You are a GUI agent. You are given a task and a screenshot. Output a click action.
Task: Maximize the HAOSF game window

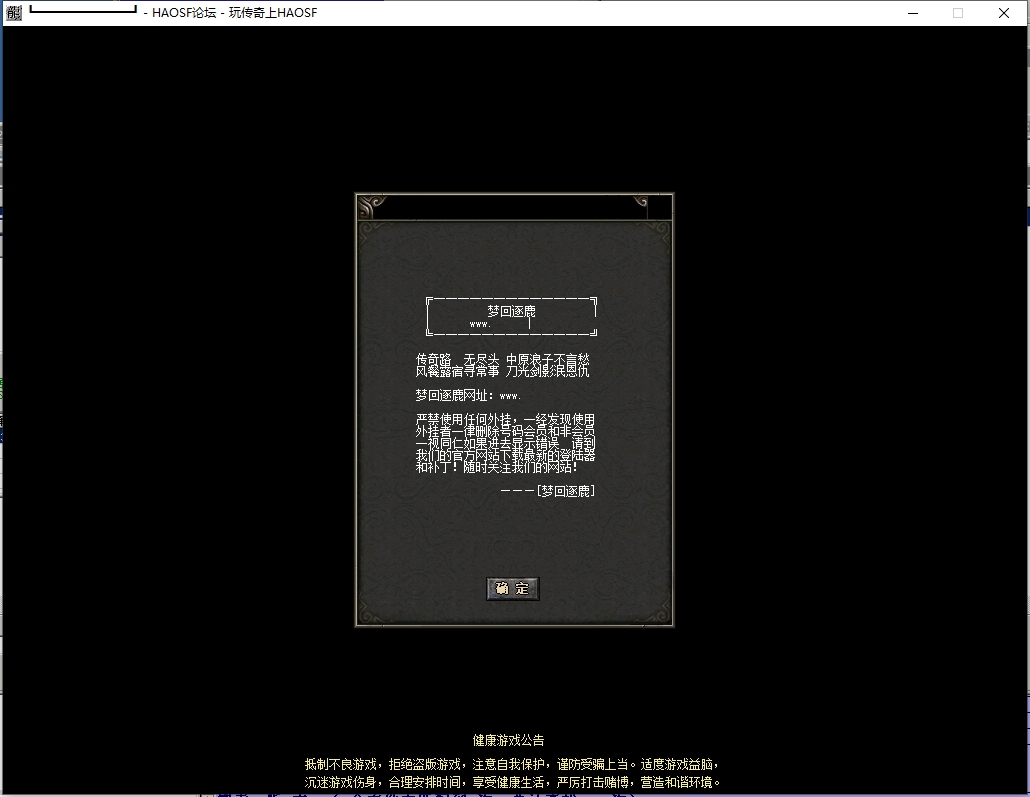(x=958, y=13)
